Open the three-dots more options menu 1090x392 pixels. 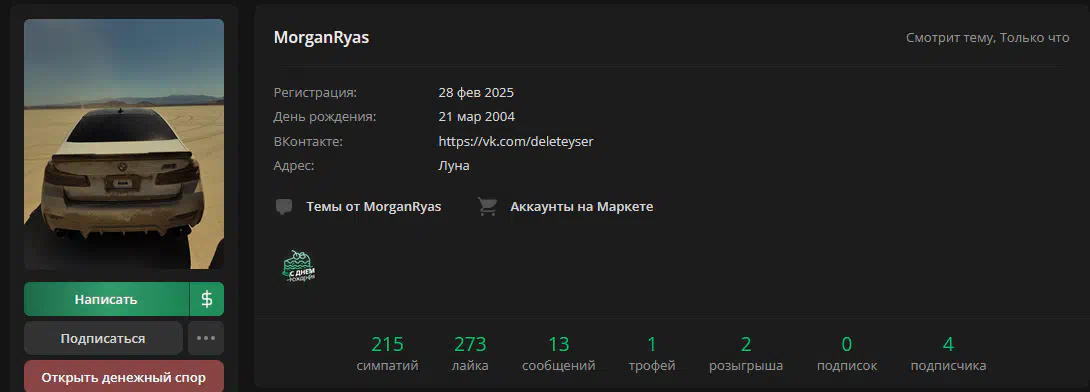(x=206, y=338)
